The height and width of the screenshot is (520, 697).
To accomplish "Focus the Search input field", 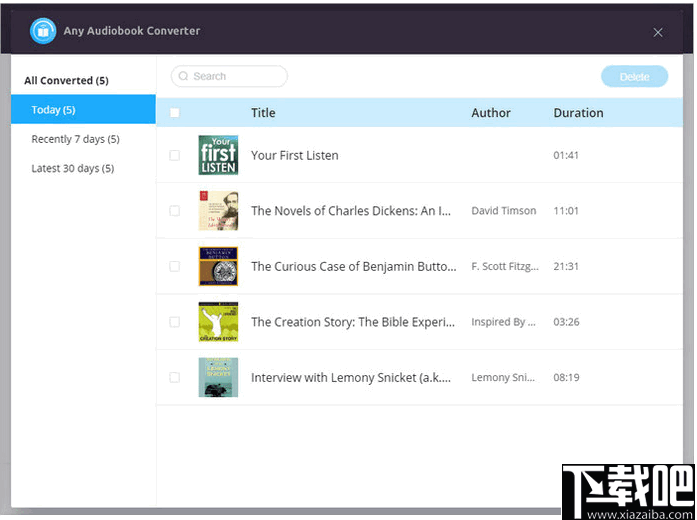I will pyautogui.click(x=229, y=76).
